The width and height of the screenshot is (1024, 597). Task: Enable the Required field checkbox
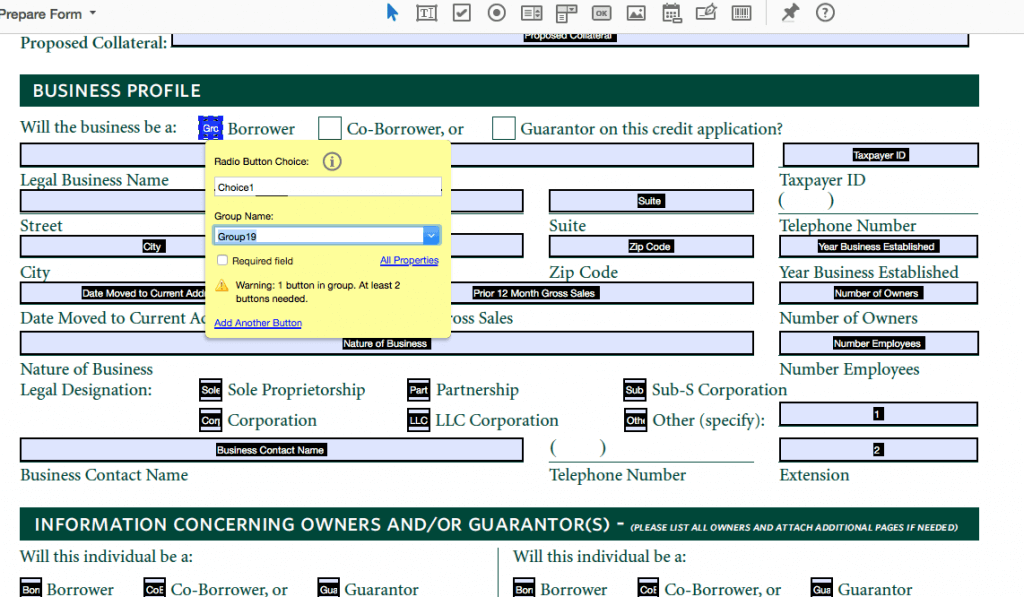(222, 259)
